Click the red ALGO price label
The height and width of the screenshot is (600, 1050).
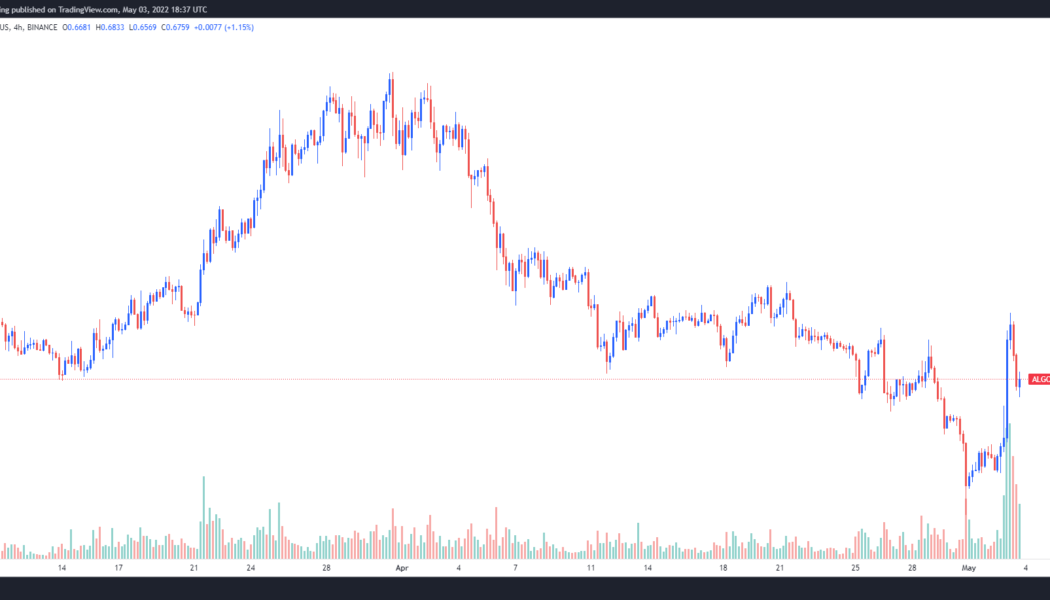click(1039, 380)
